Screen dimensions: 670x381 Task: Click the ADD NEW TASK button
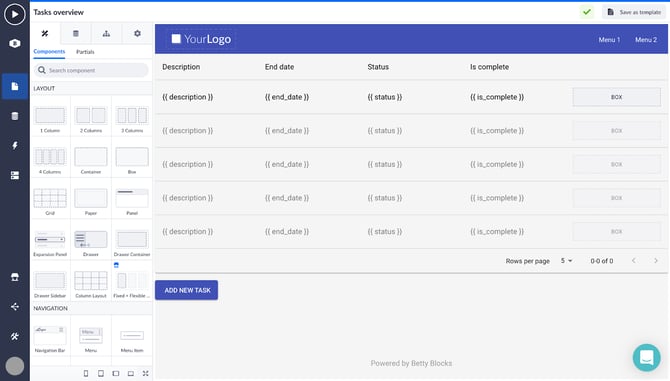pyautogui.click(x=187, y=290)
